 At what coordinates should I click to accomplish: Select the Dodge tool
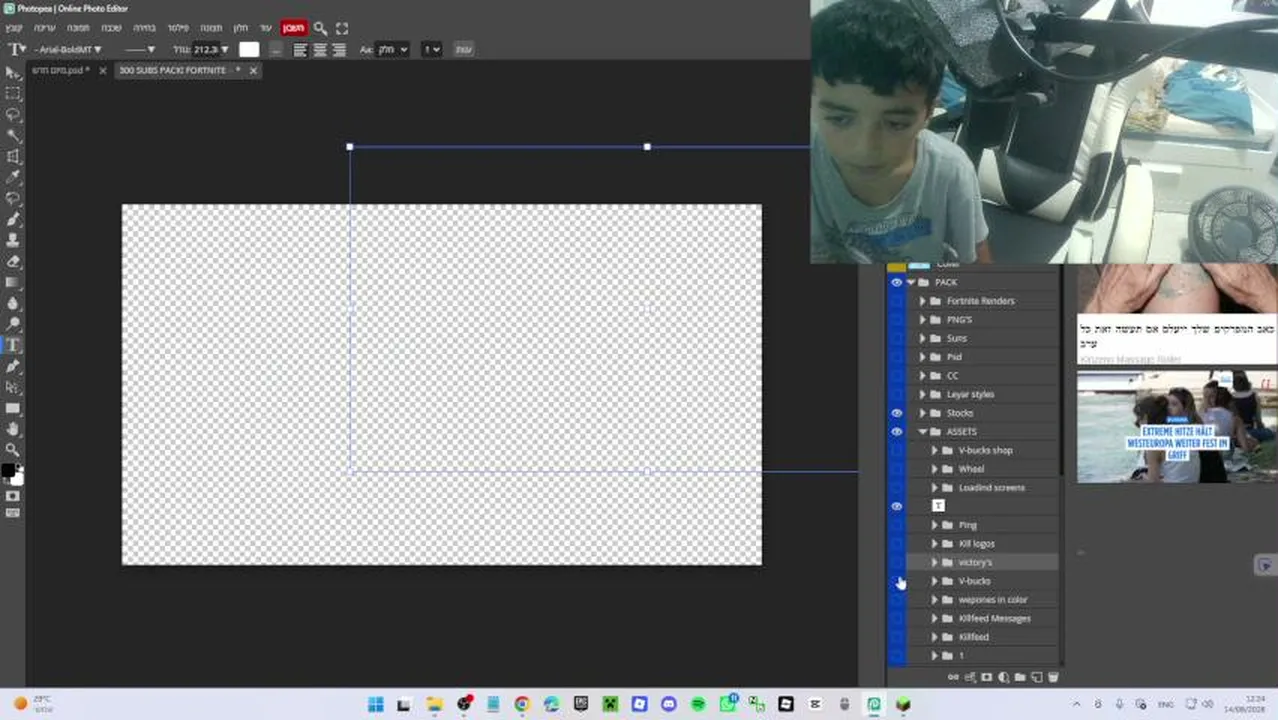(13, 325)
